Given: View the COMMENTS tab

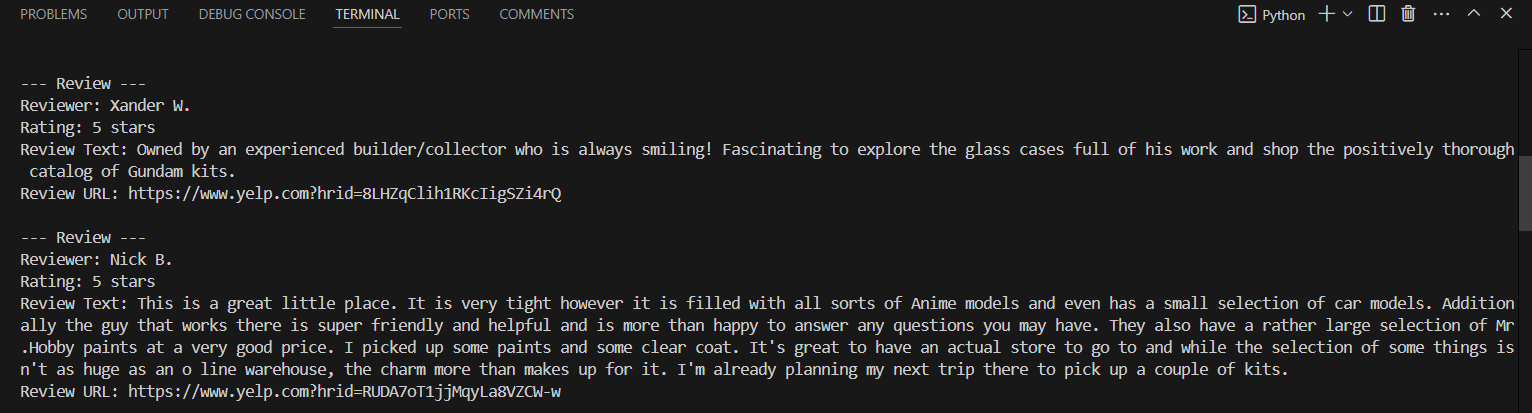Looking at the screenshot, I should point(537,15).
